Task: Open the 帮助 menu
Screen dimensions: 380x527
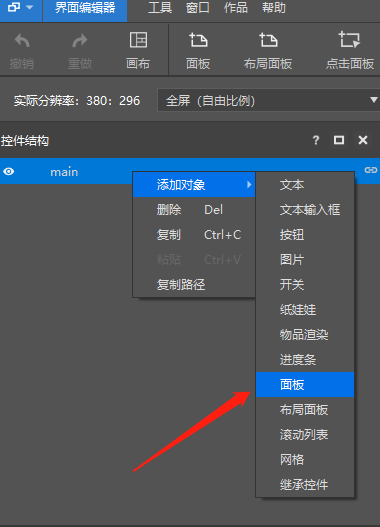Action: (x=274, y=7)
